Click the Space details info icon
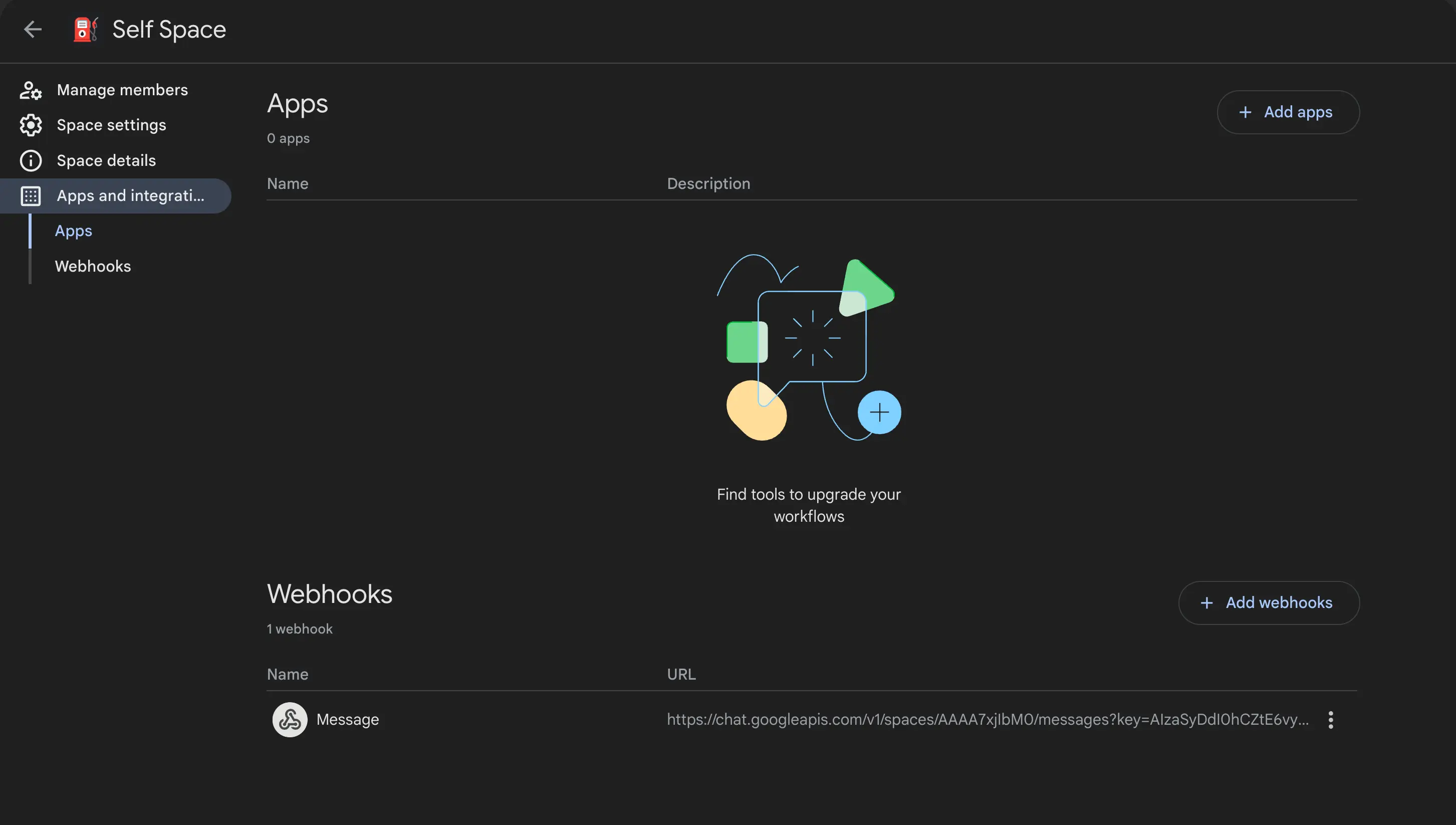The height and width of the screenshot is (825, 1456). tap(31, 161)
